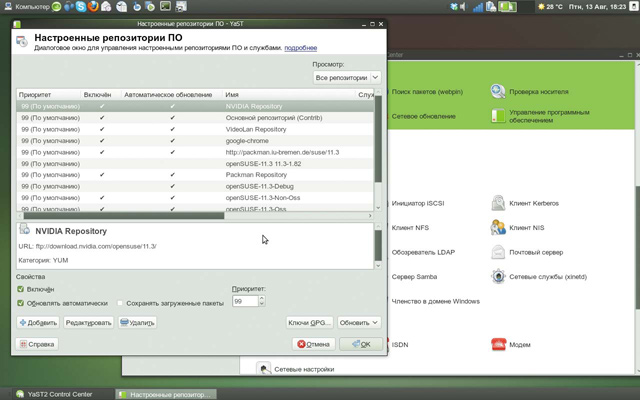Screen dimensions: 640x400
Task: Select the packman.iu-bremen.de repository row
Action: click(x=195, y=152)
